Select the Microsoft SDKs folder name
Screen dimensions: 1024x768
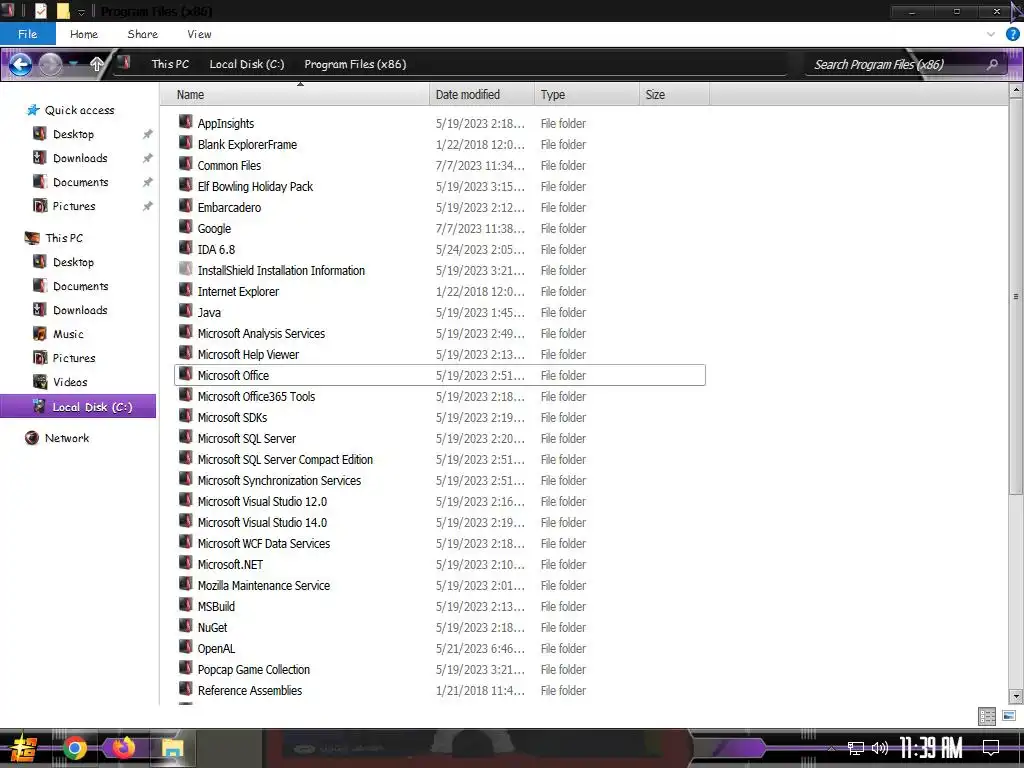pyautogui.click(x=232, y=417)
